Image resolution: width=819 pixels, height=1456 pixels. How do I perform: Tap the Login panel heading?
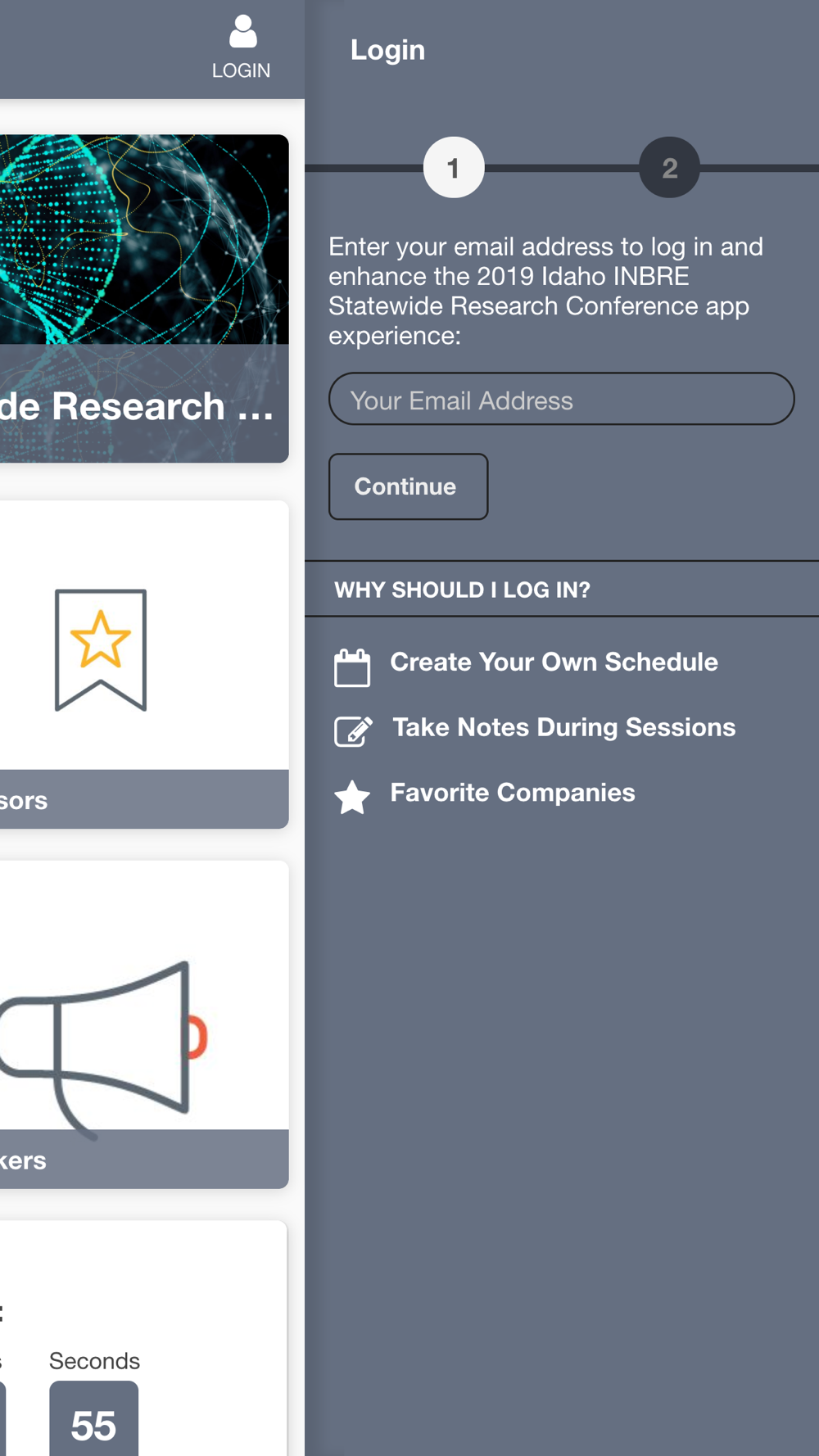387,50
